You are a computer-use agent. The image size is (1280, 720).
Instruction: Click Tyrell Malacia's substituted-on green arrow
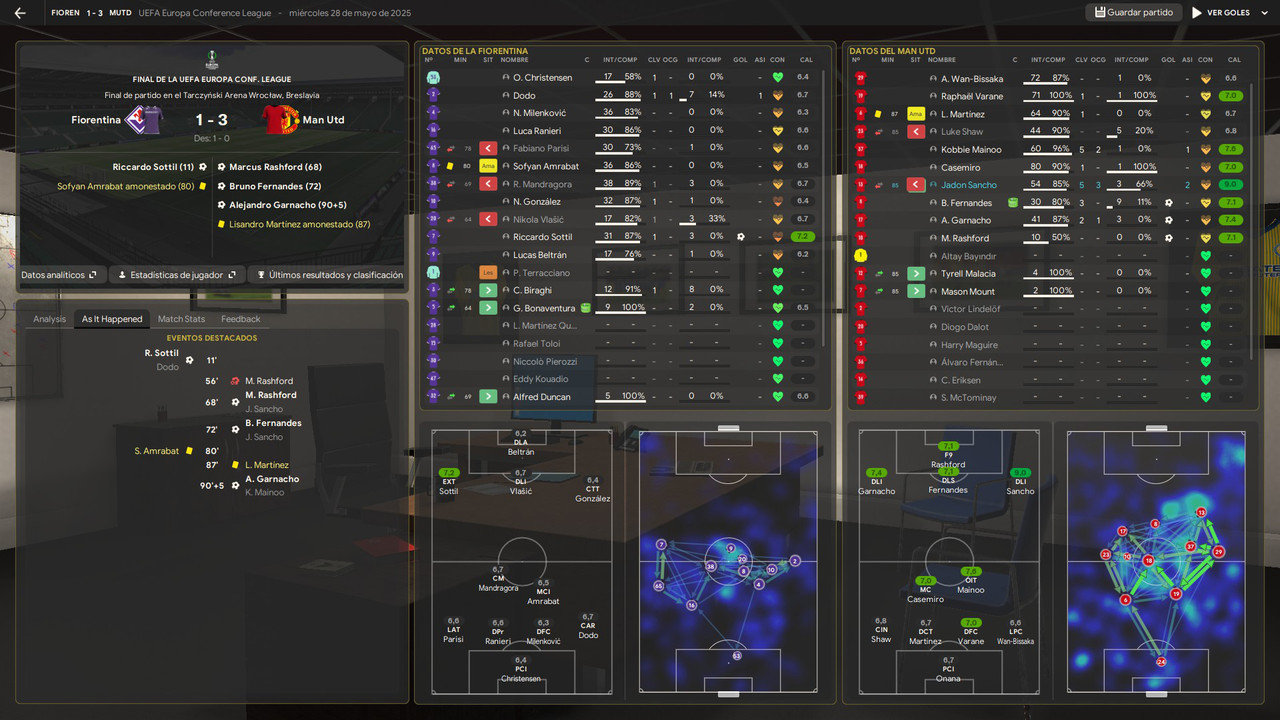pyautogui.click(x=915, y=273)
